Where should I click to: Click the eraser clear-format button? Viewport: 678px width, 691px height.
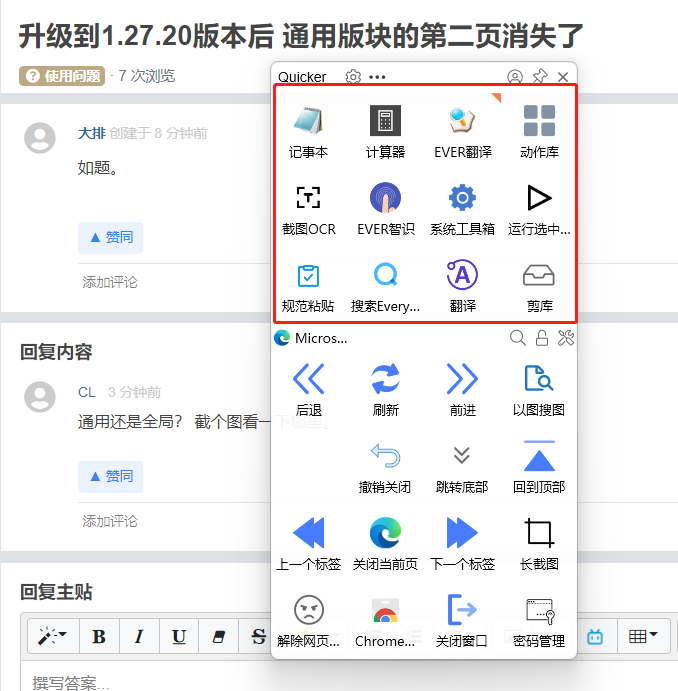219,636
